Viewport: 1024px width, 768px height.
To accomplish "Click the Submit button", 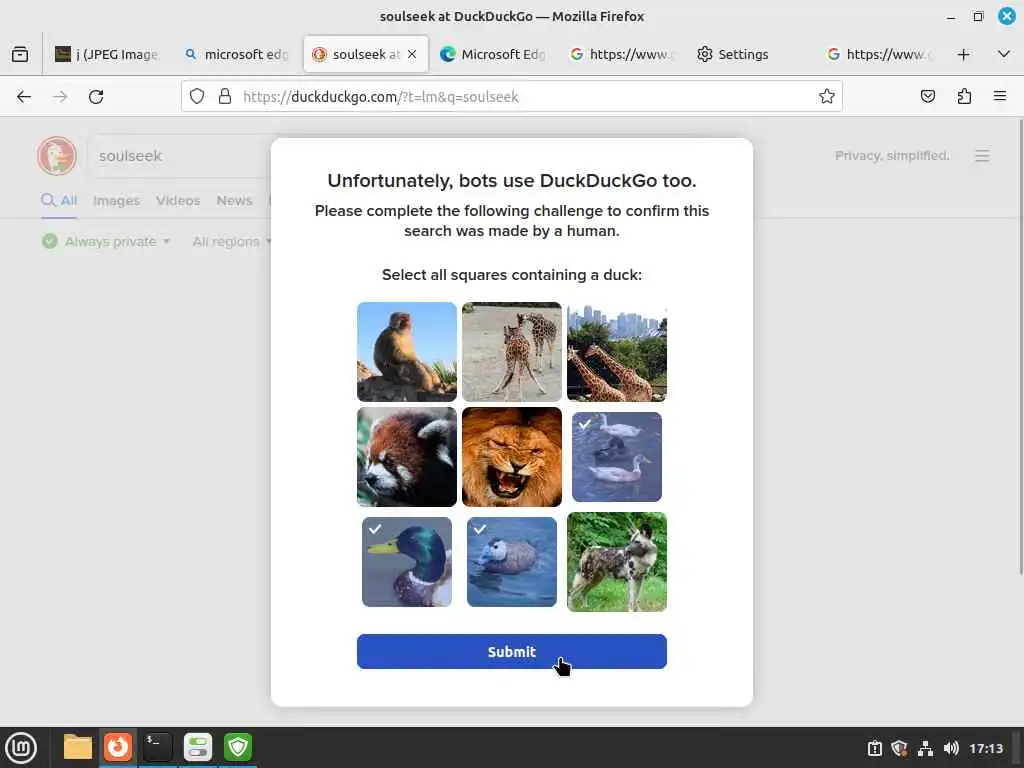I will click(x=512, y=651).
